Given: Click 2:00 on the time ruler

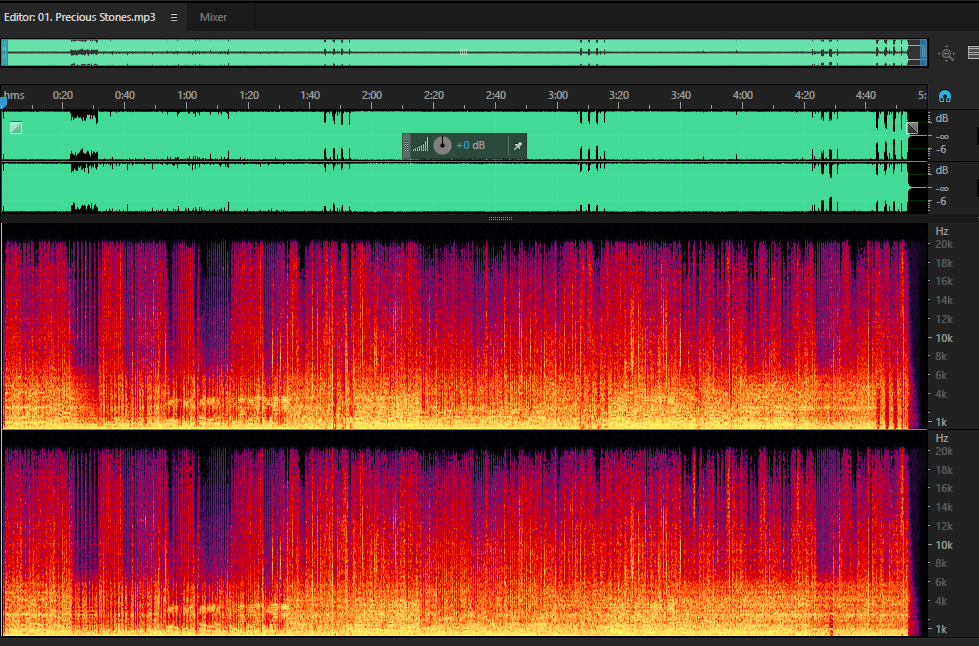Looking at the screenshot, I should point(371,95).
